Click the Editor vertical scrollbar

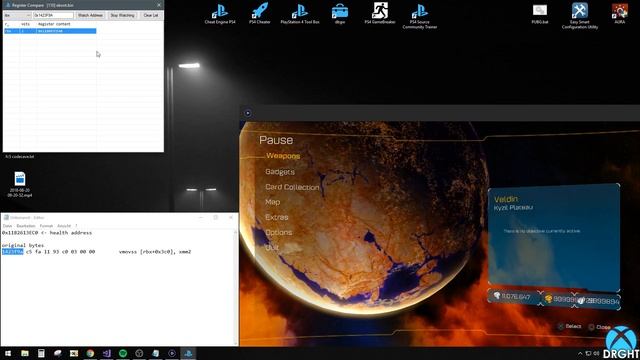click(x=236, y=287)
